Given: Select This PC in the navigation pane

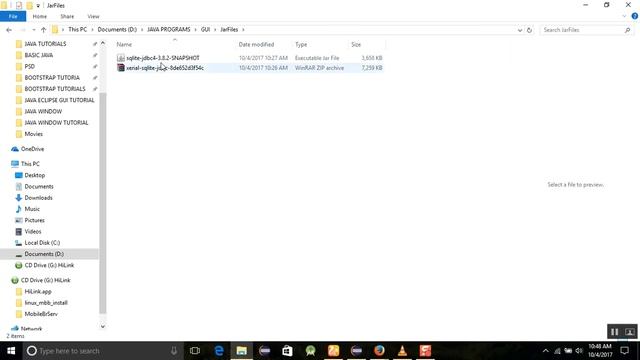Looking at the screenshot, I should pyautogui.click(x=30, y=164).
